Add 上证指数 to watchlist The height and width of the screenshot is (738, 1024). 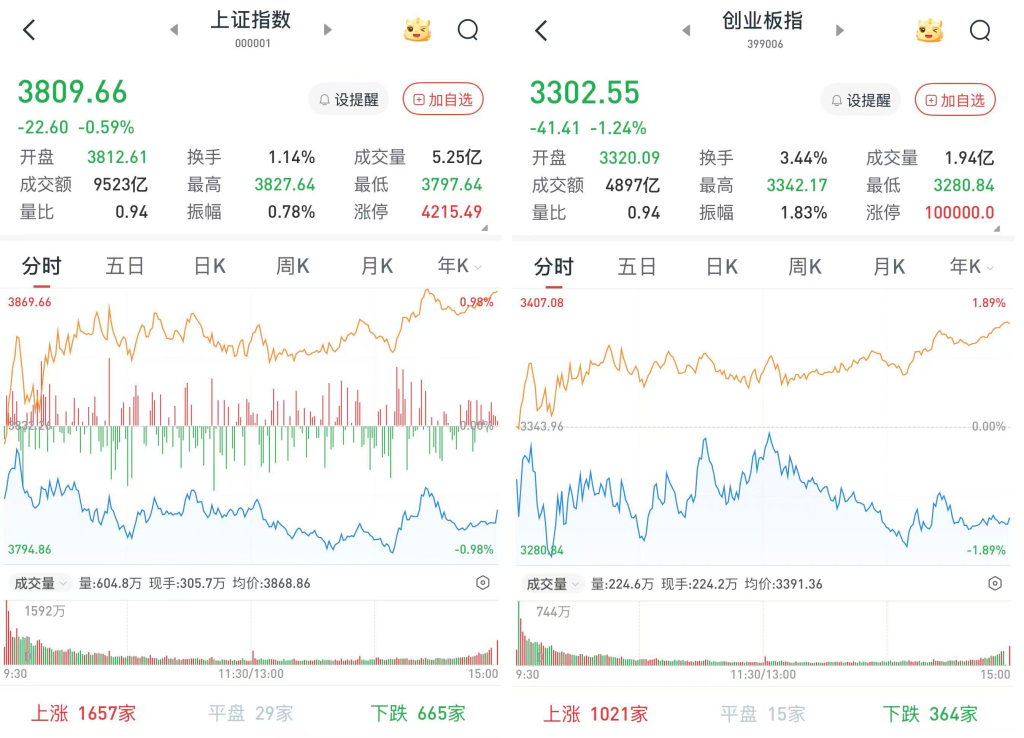click(x=443, y=99)
